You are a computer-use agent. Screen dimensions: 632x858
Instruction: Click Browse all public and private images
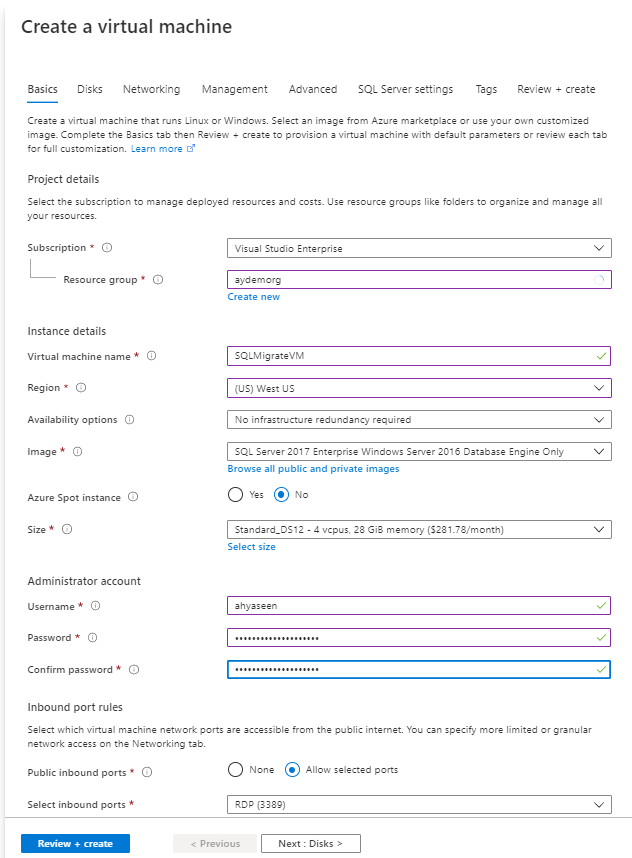pyautogui.click(x=313, y=469)
